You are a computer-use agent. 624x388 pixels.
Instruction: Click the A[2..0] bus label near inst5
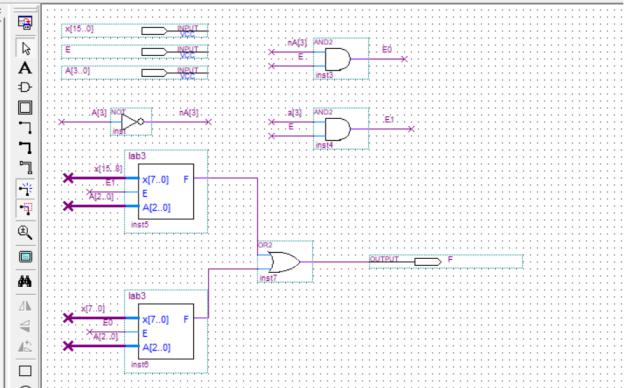[101, 197]
